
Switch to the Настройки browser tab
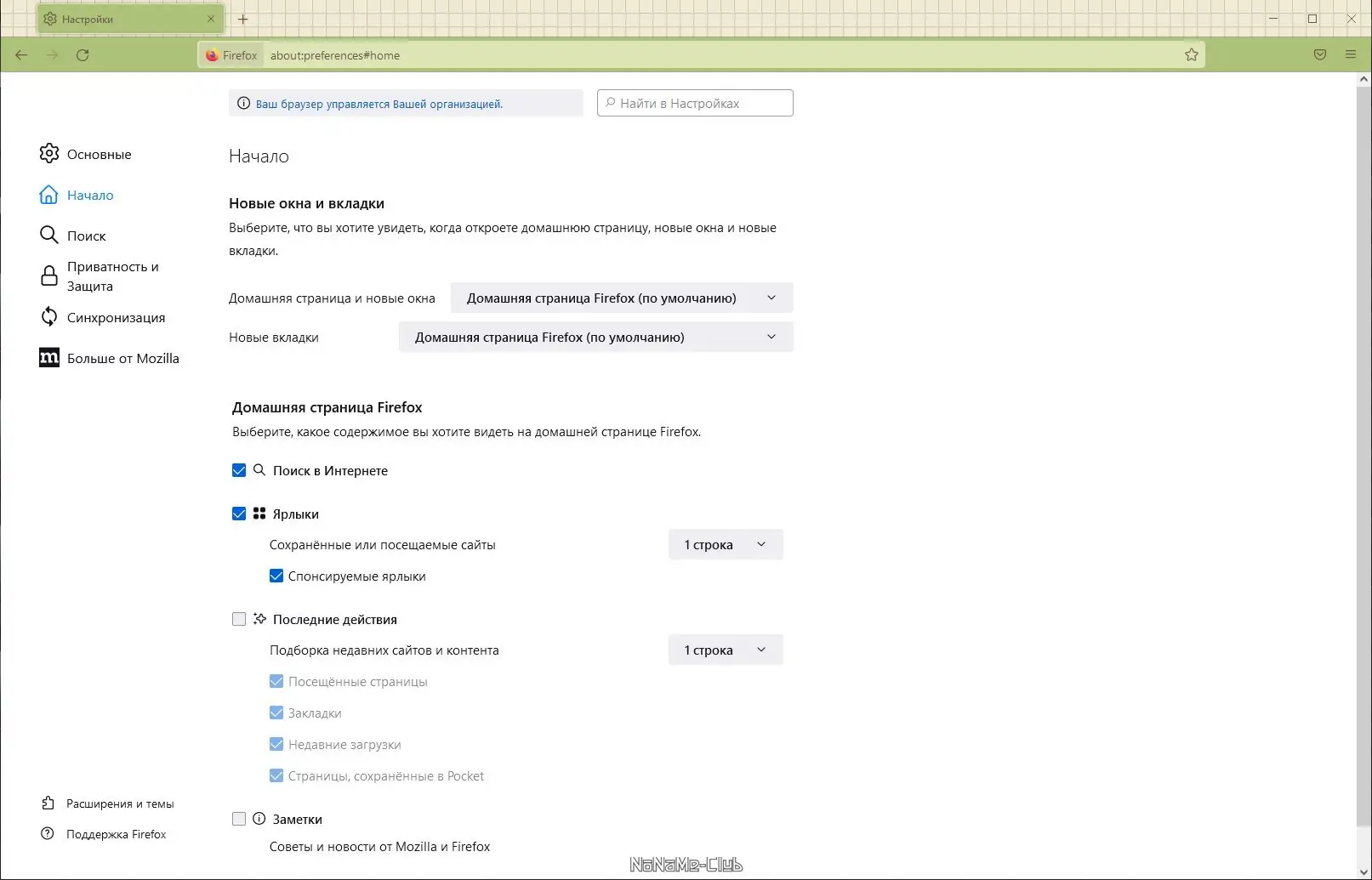130,19
